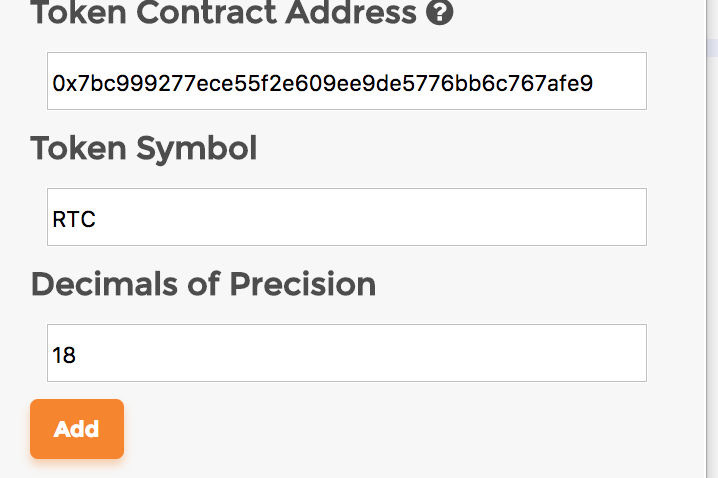Select the blue highlighted strip at right edge
The image size is (718, 478).
point(713,48)
